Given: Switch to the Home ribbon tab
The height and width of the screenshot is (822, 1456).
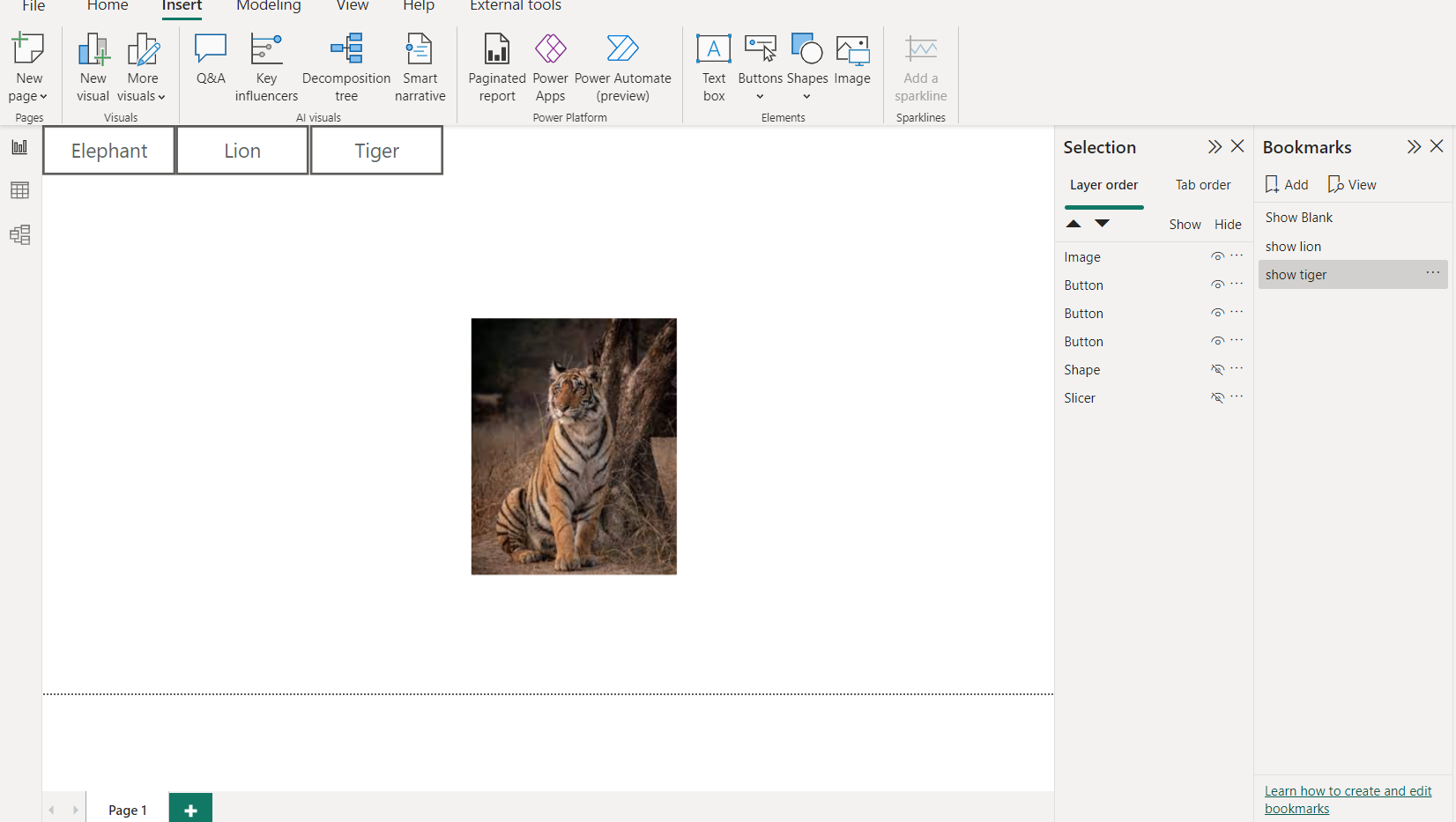Looking at the screenshot, I should click(108, 6).
